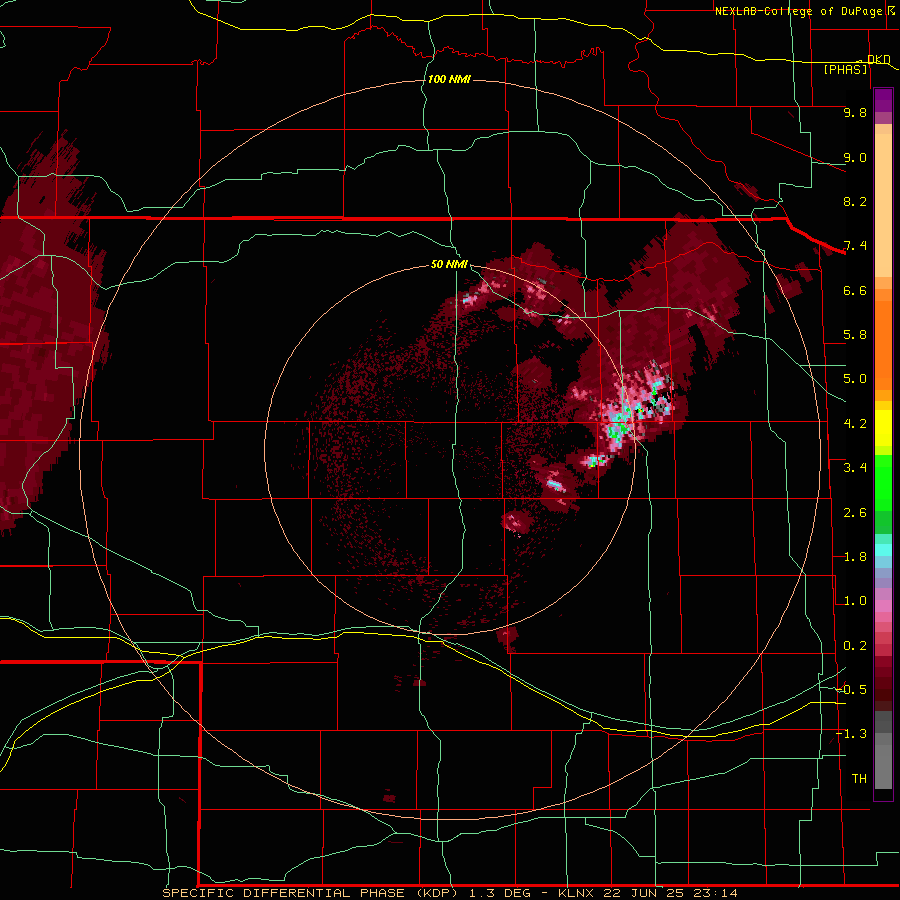This screenshot has height=900, width=900.
Task: Click the 4.2 value on the color scale
Action: (x=855, y=424)
